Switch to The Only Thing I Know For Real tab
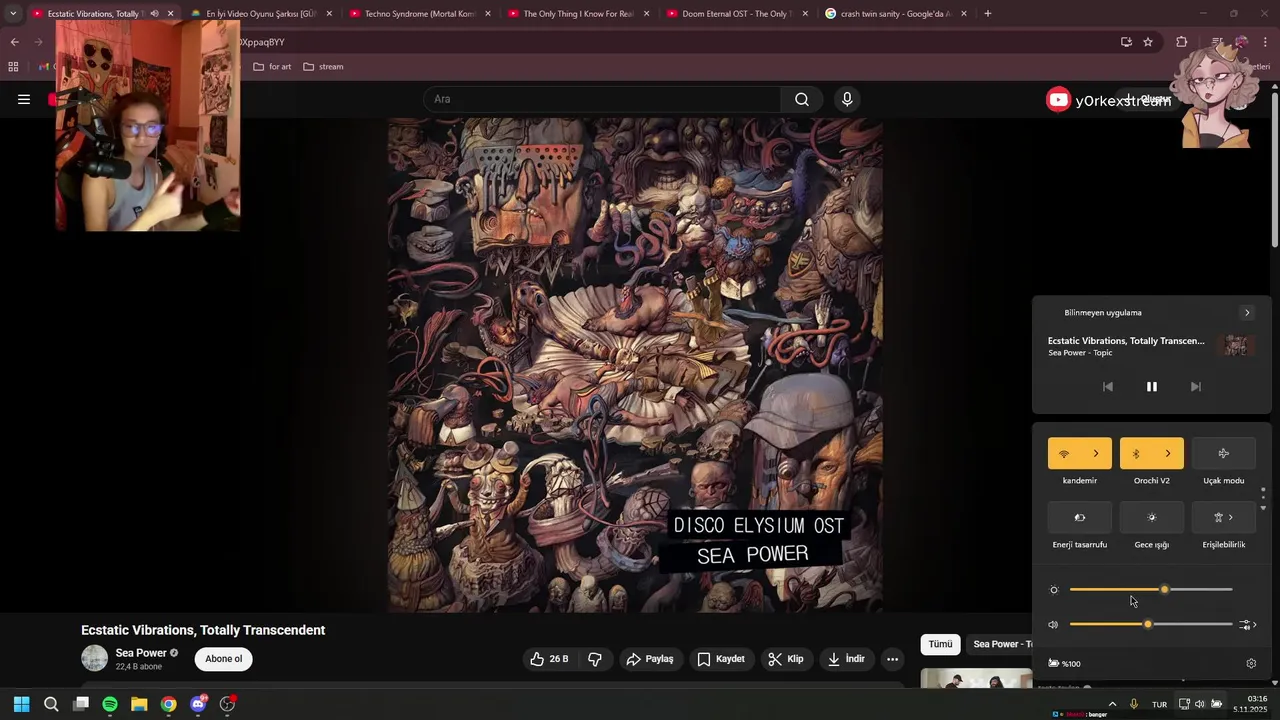1280x720 pixels. (578, 14)
